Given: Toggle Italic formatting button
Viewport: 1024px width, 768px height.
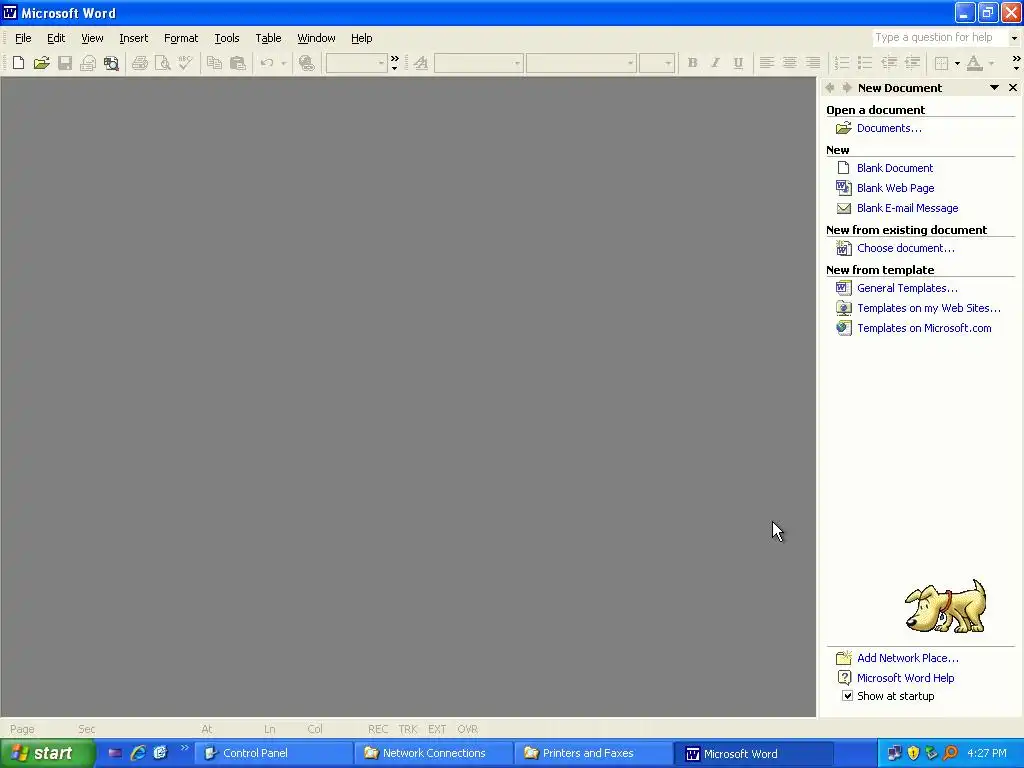Looking at the screenshot, I should point(715,63).
